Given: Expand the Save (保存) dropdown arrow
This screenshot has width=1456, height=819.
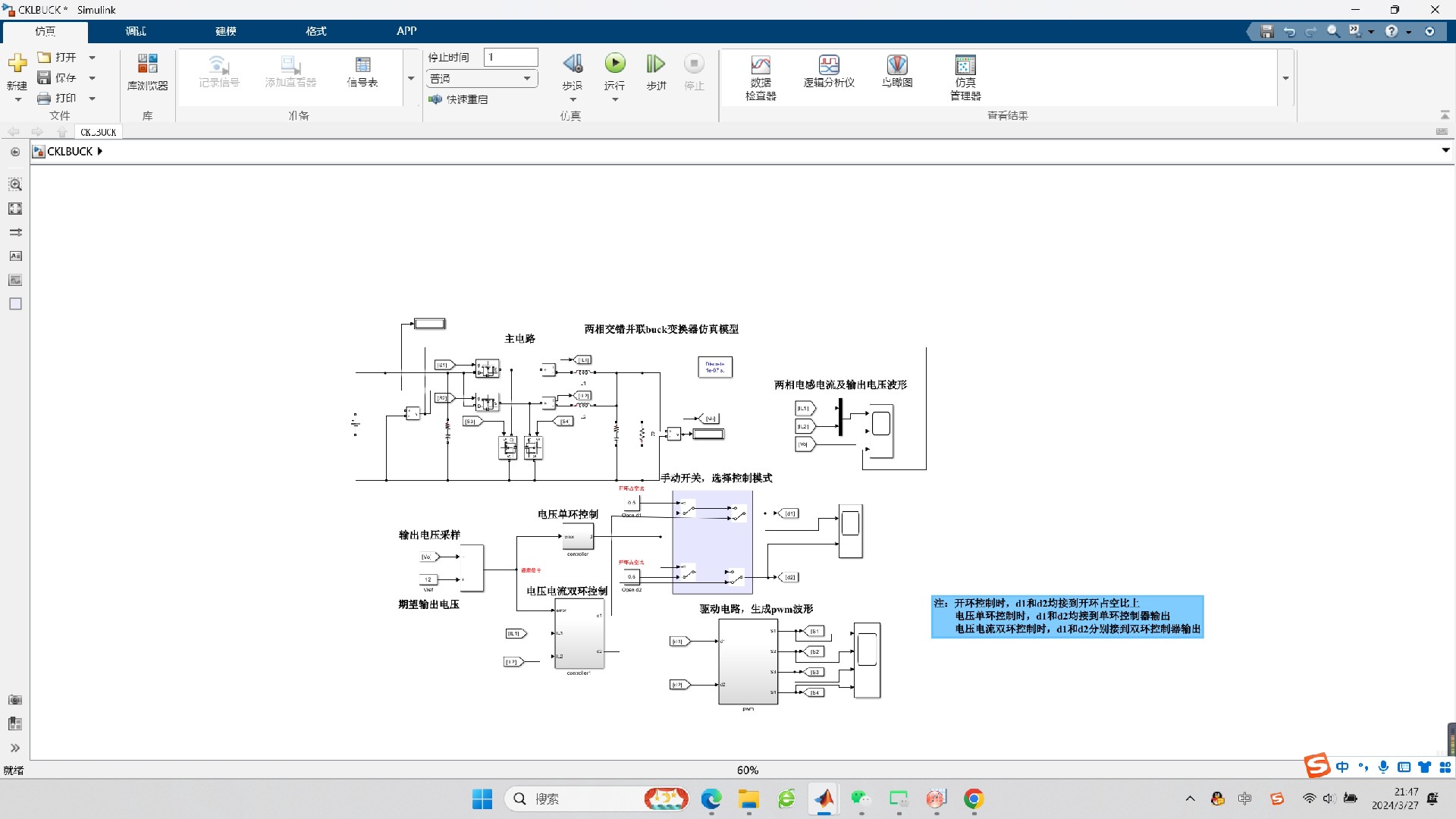Looking at the screenshot, I should (93, 77).
